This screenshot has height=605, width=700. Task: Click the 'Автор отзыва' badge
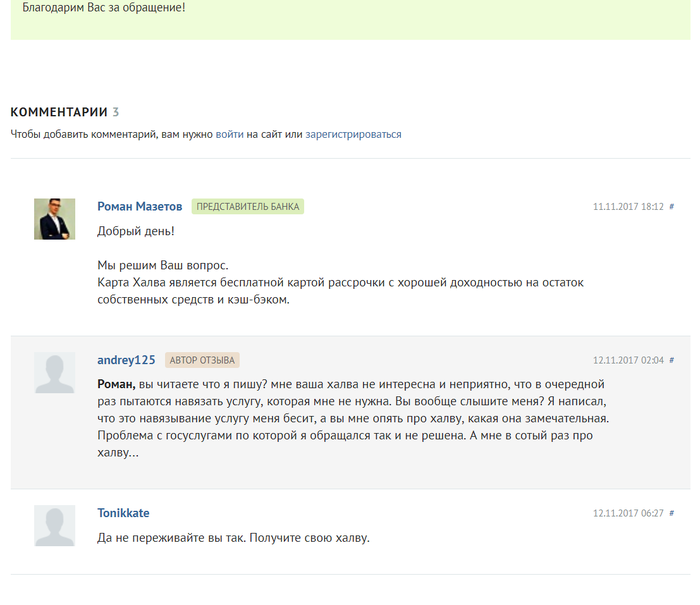click(202, 360)
